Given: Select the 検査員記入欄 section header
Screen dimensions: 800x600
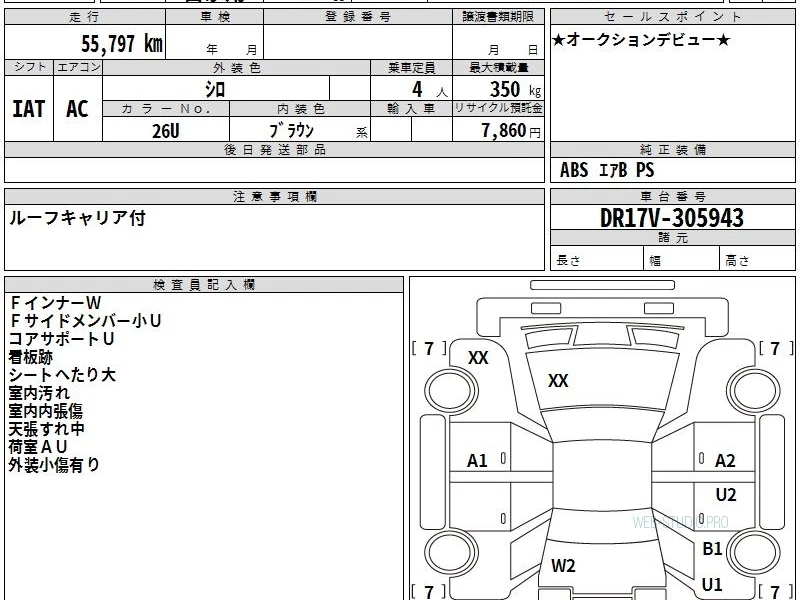Looking at the screenshot, I should pyautogui.click(x=204, y=285).
